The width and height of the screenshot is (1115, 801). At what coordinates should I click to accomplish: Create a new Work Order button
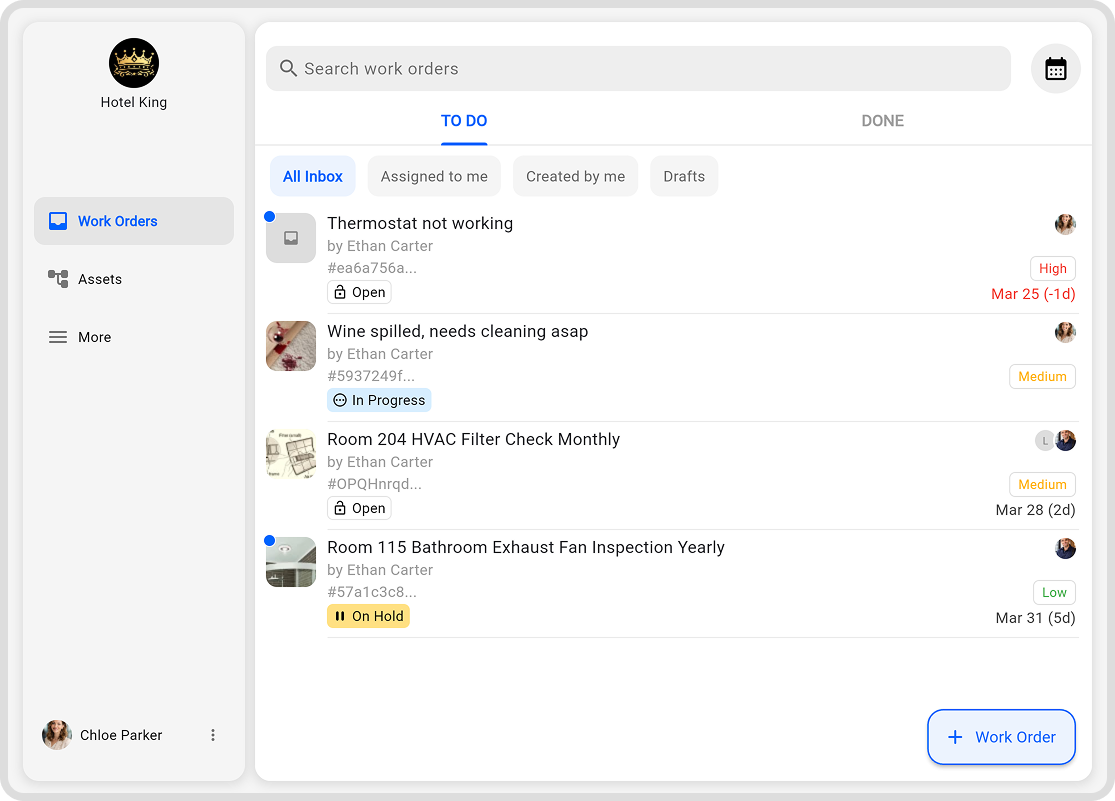click(x=1001, y=737)
